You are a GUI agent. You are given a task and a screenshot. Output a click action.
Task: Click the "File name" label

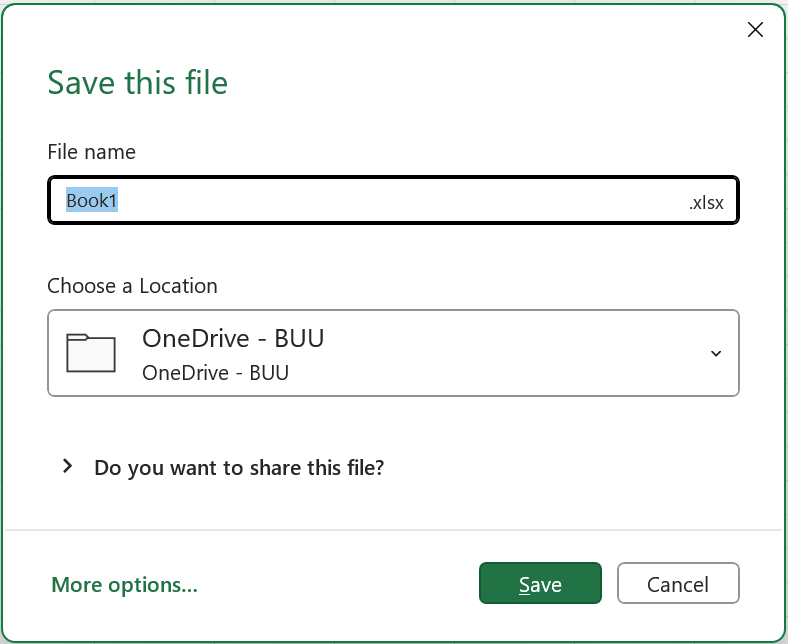click(x=91, y=152)
